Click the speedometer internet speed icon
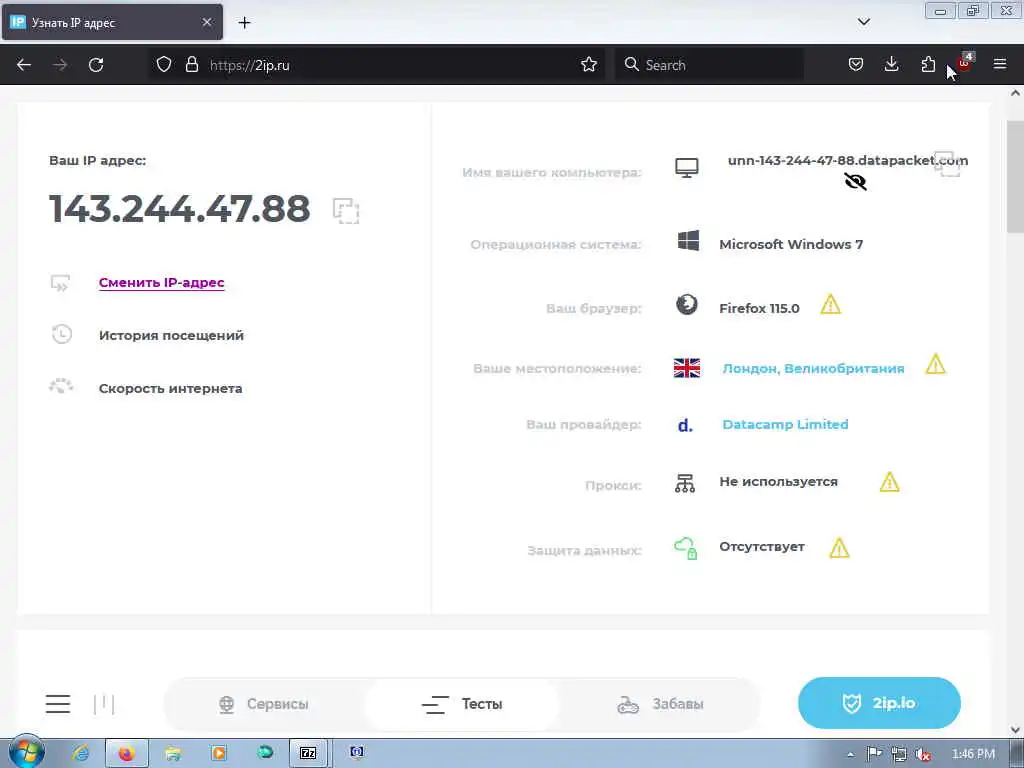 pos(61,386)
